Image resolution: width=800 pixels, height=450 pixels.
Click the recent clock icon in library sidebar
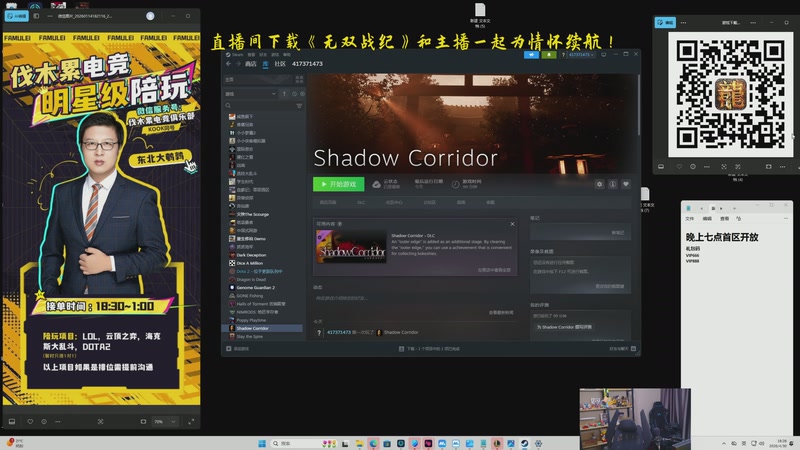point(294,94)
